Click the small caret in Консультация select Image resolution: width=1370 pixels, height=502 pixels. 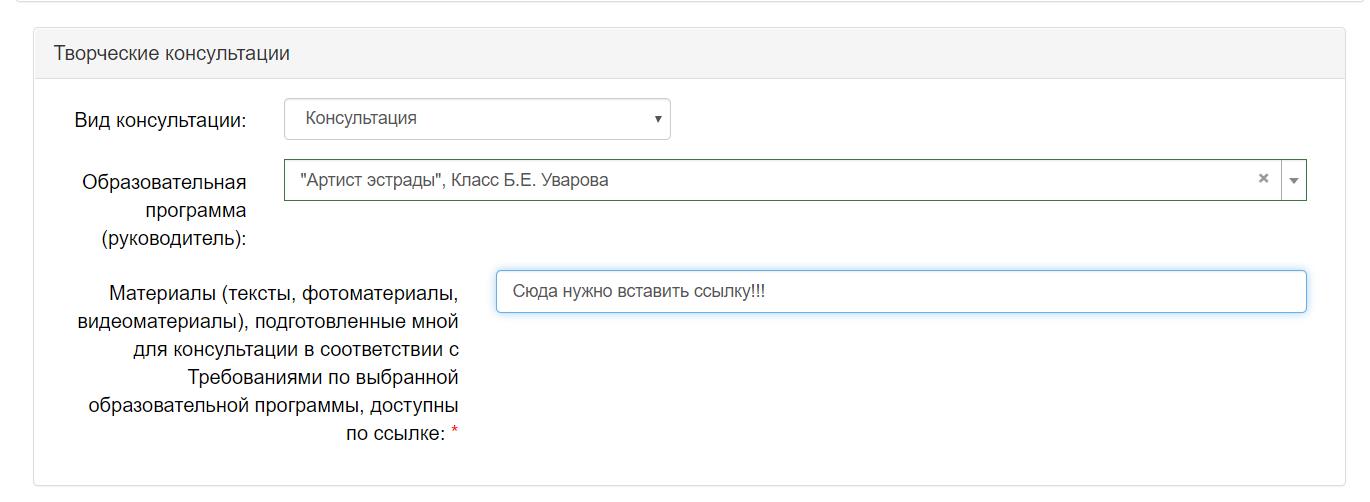click(x=657, y=119)
